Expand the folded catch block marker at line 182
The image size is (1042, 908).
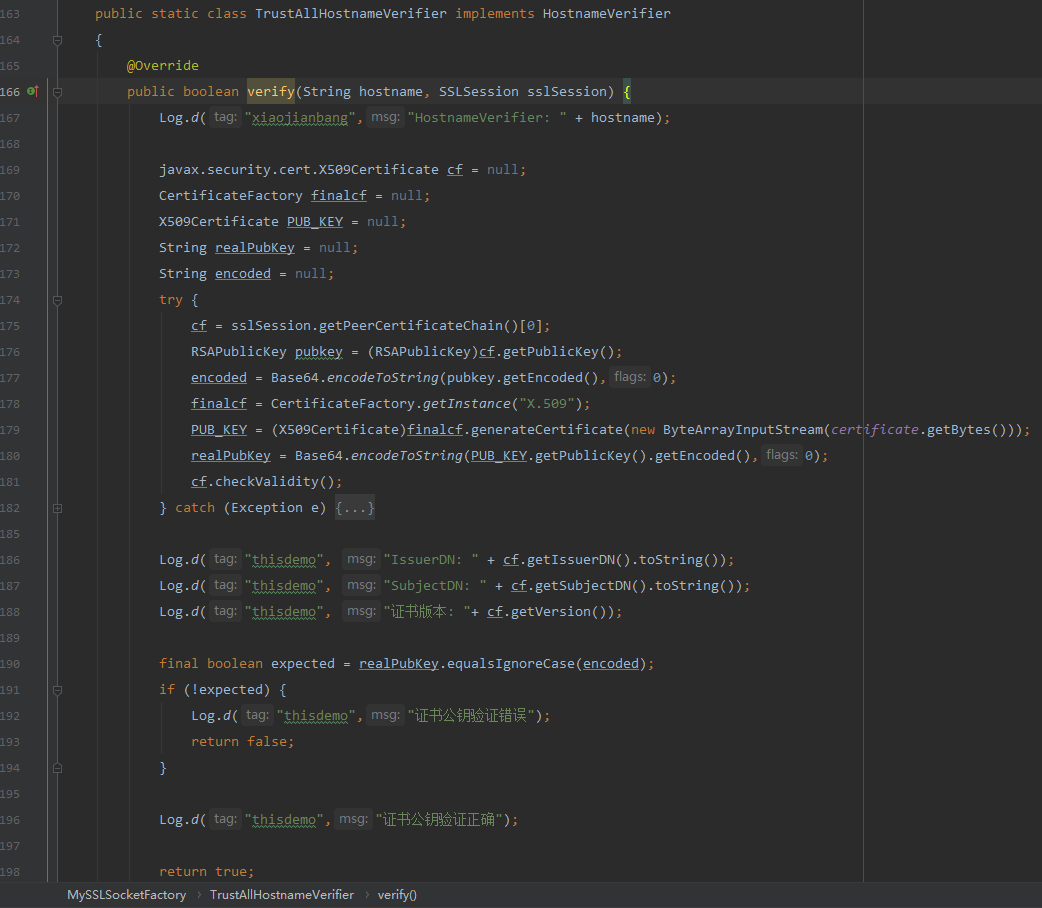pos(58,508)
